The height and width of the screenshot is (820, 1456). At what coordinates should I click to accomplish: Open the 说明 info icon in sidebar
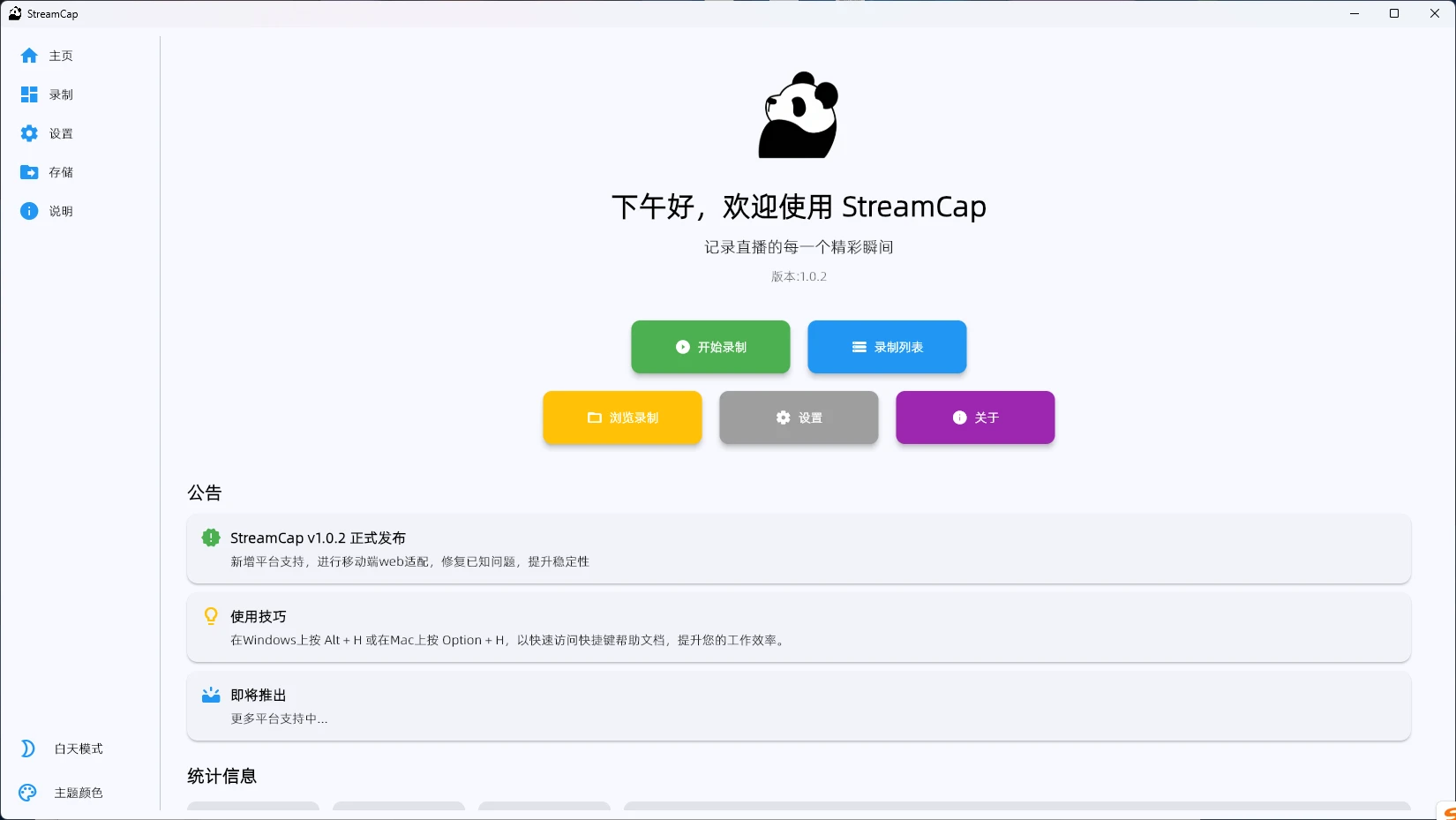29,211
